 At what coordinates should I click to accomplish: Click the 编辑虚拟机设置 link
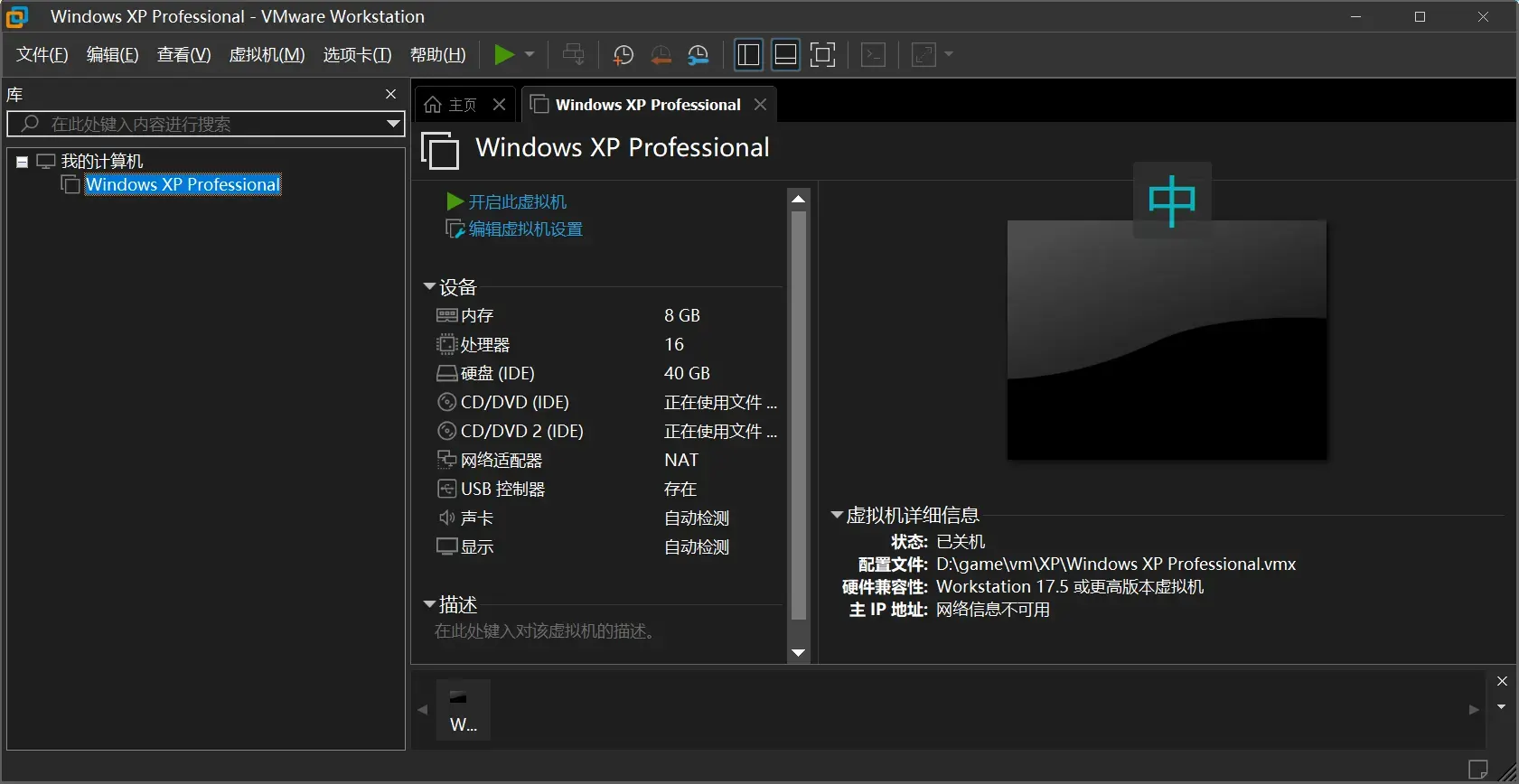point(525,229)
